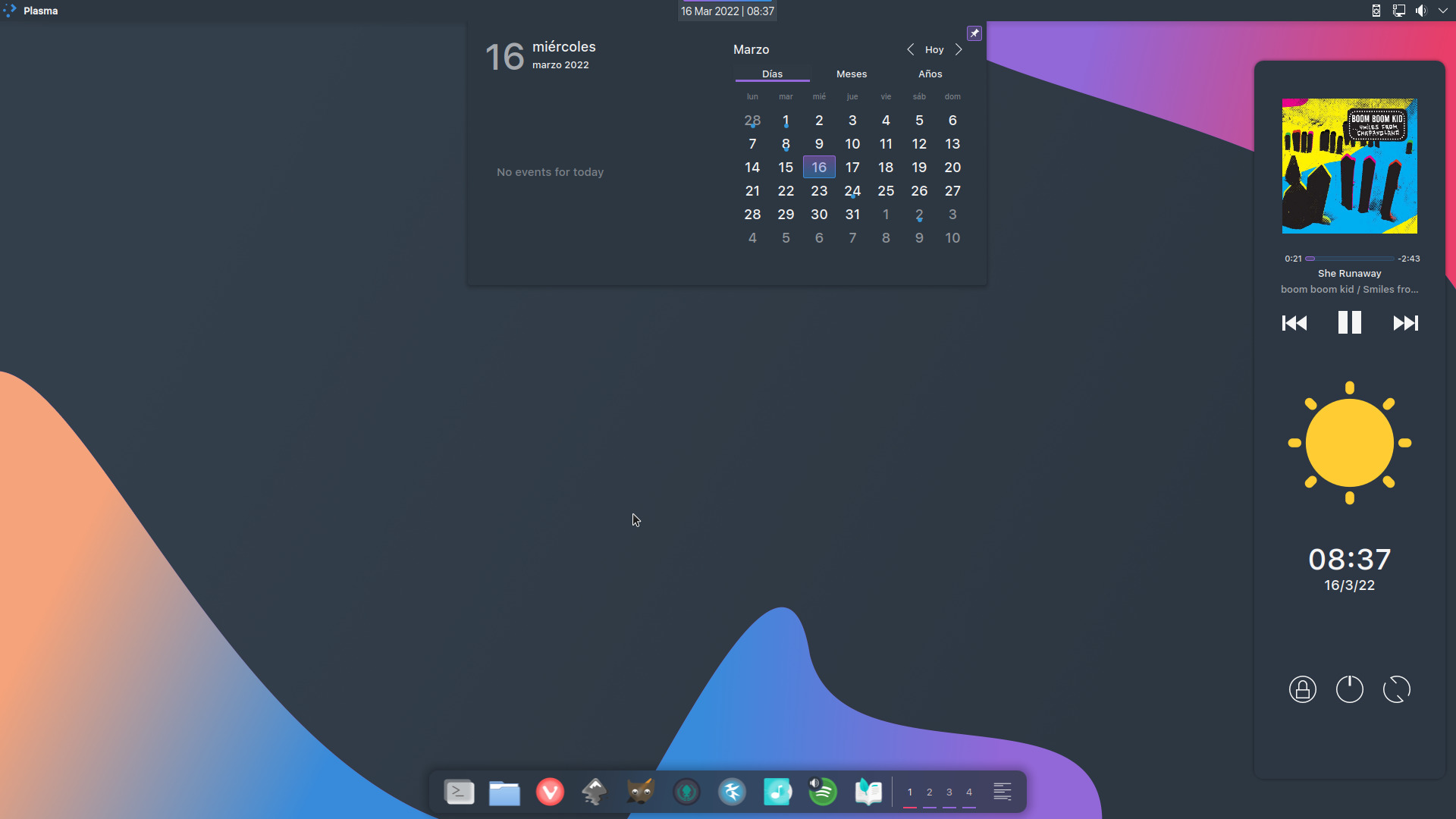Launch the Falkon browser from the dock

click(732, 792)
